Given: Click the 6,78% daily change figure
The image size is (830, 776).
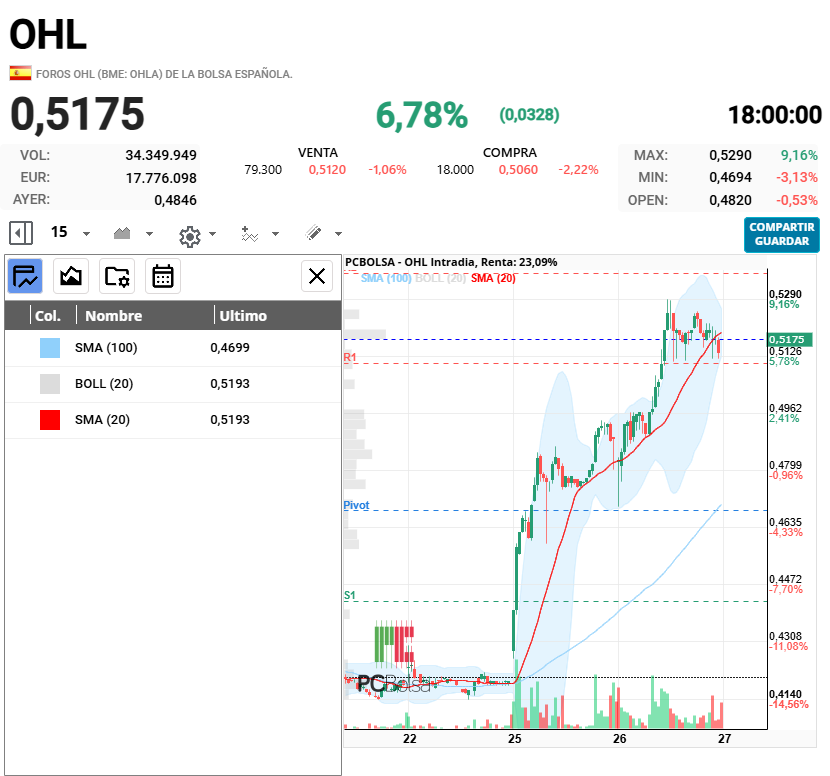Looking at the screenshot, I should 422,115.
